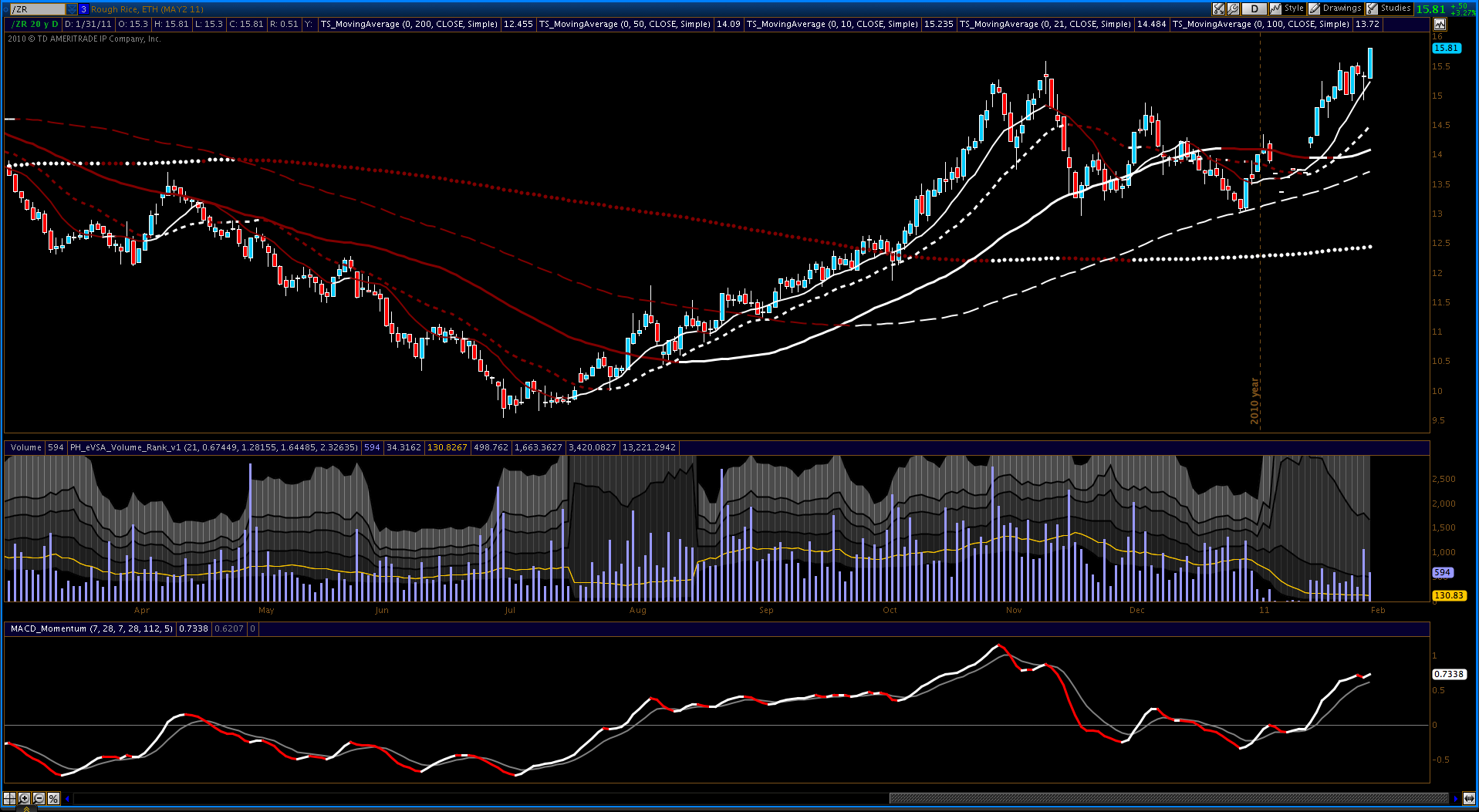Click the Rough Rice, ETH (MAY2 11) title
The width and height of the screenshot is (1479, 812).
[x=147, y=9]
